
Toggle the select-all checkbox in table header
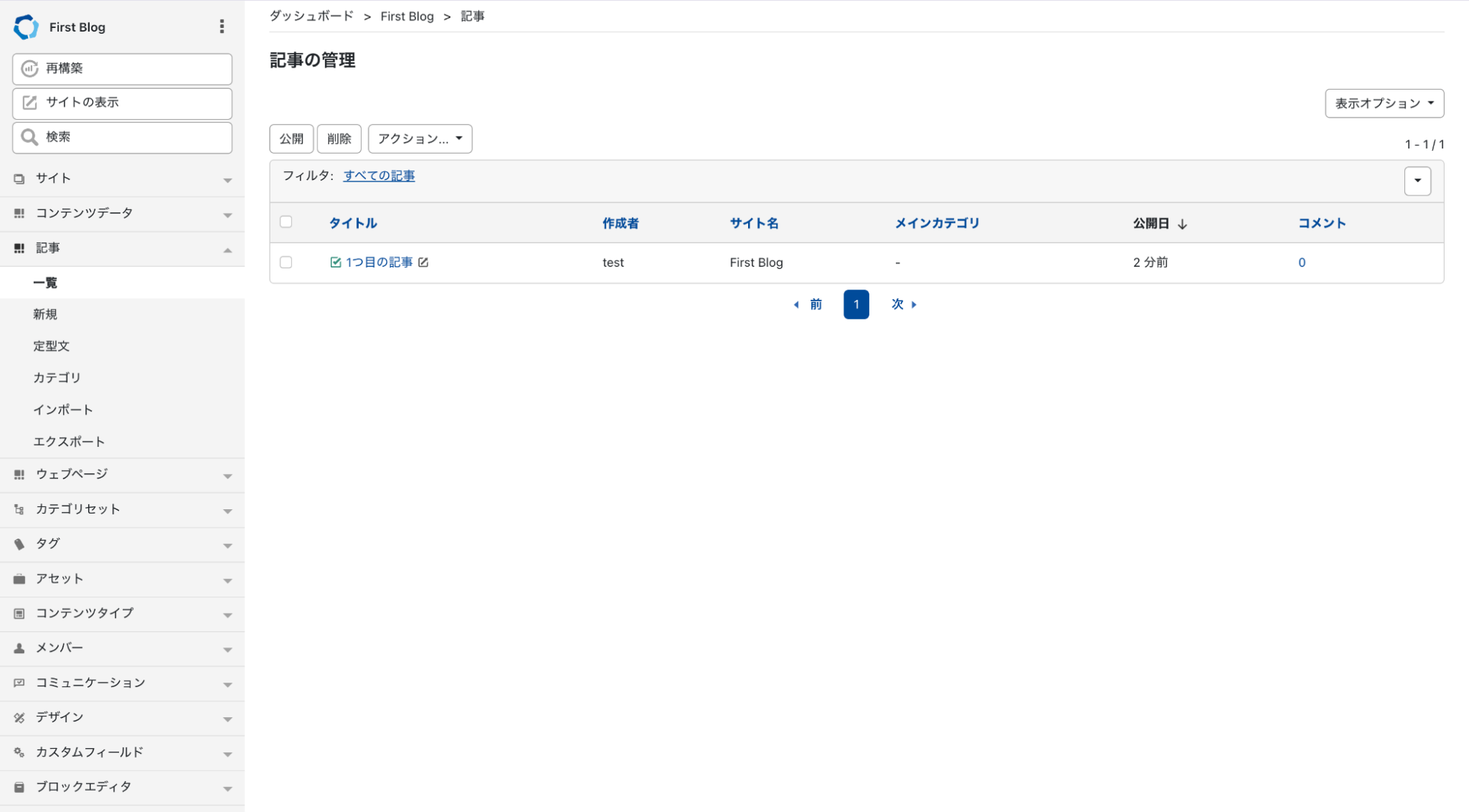[286, 222]
